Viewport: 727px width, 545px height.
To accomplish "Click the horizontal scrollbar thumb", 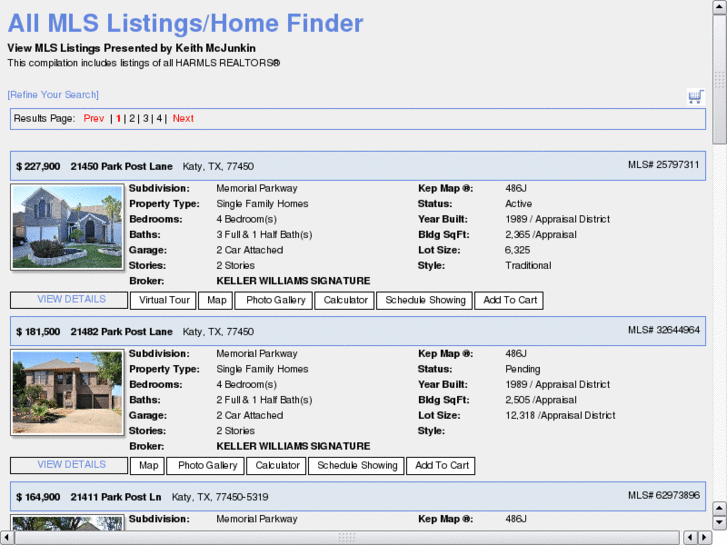I will click(x=347, y=537).
